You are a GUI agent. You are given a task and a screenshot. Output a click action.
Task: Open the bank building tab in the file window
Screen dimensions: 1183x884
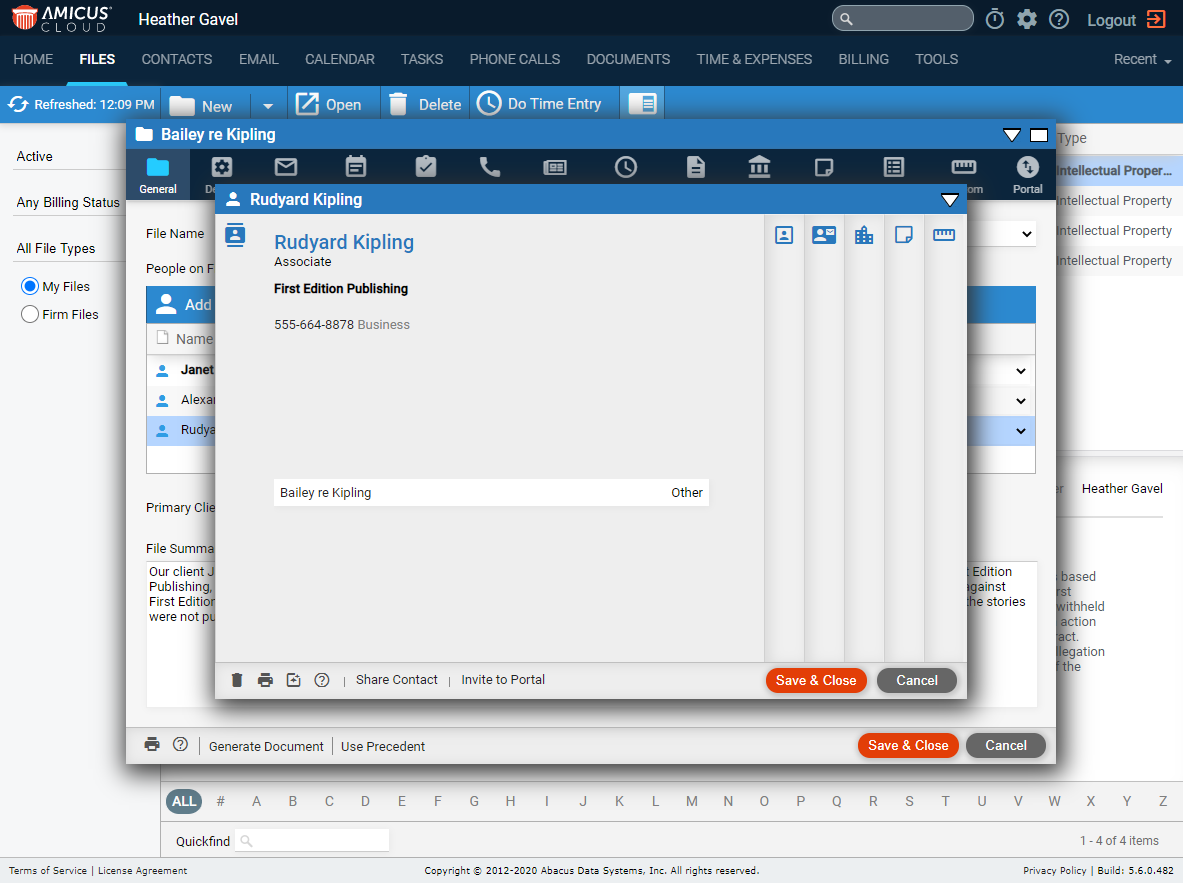(x=759, y=167)
